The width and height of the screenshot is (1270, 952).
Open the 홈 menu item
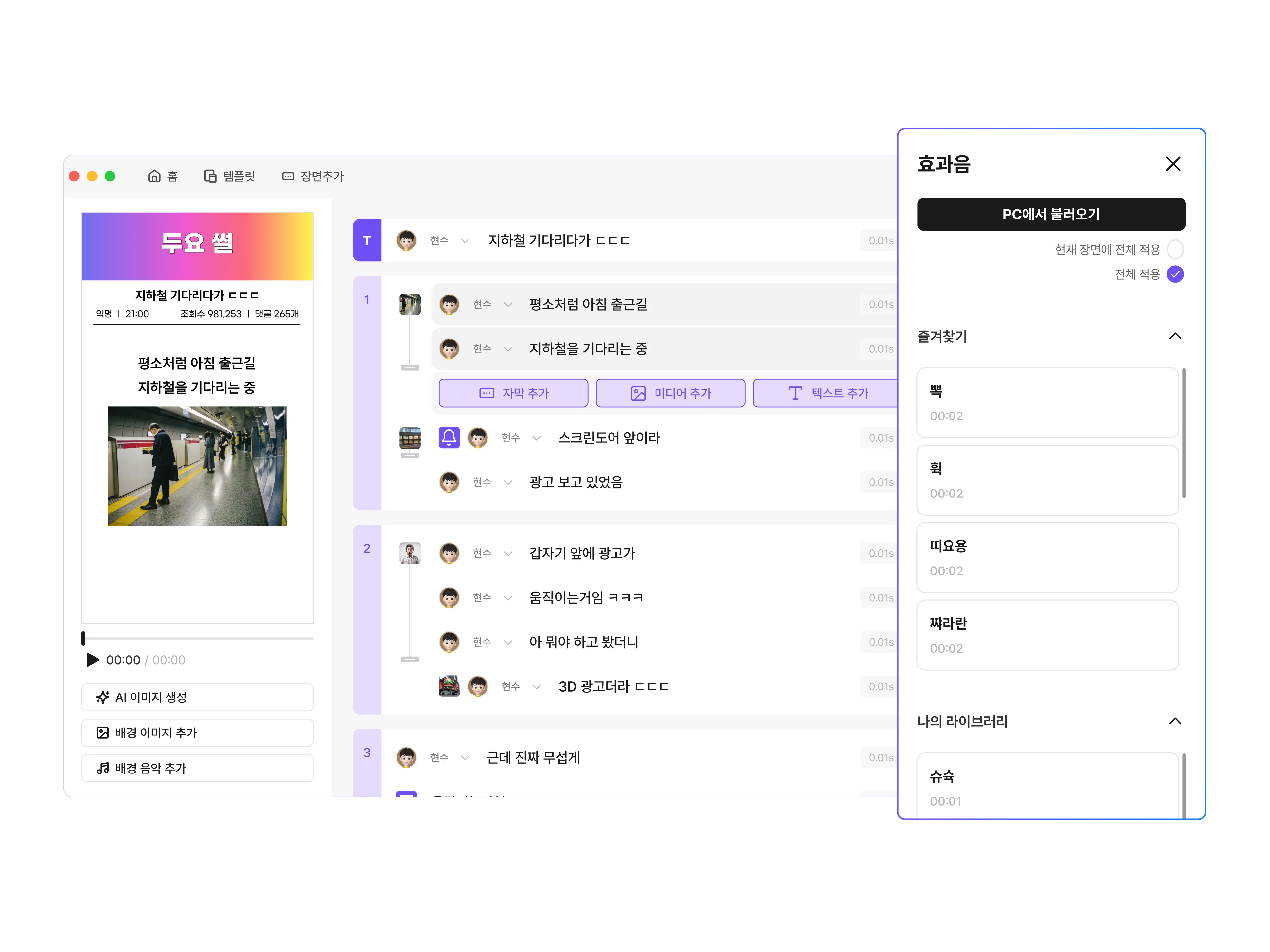tap(163, 176)
